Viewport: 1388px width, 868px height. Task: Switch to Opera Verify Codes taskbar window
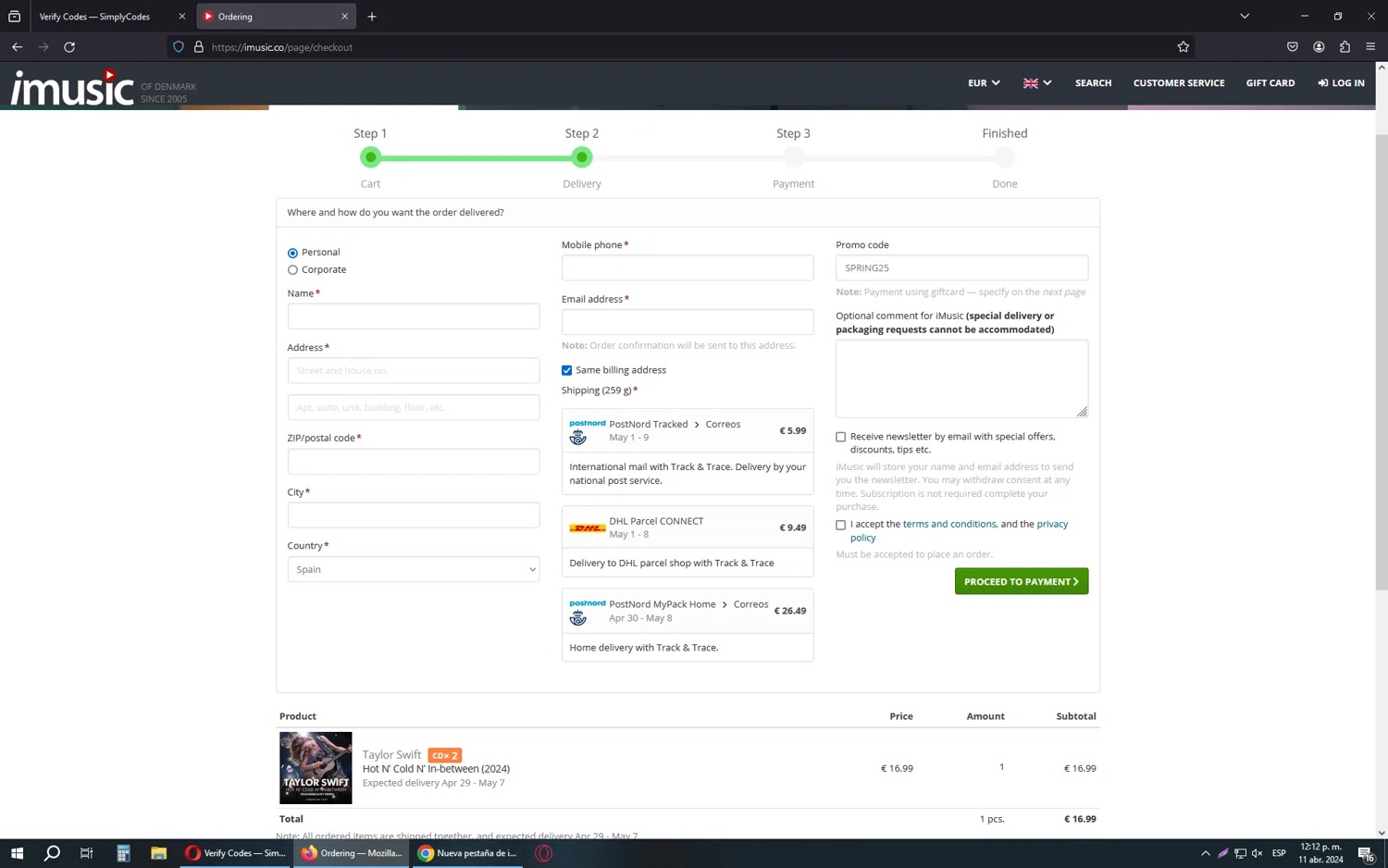click(x=235, y=853)
